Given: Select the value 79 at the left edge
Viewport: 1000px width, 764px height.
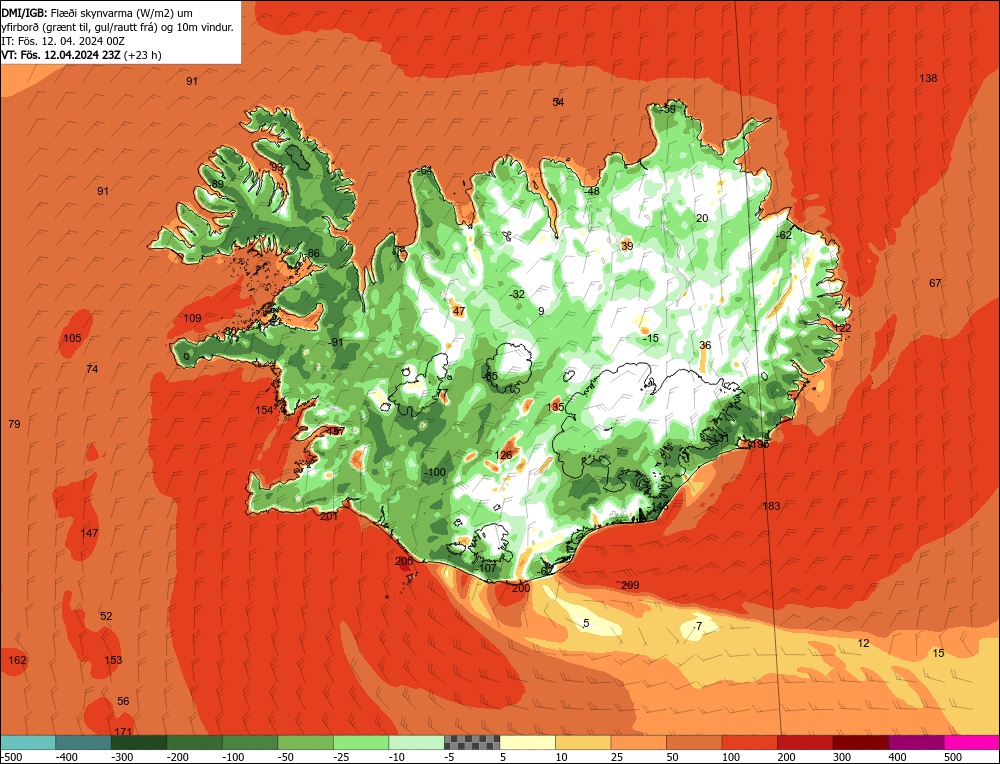Looking at the screenshot, I should point(14,424).
